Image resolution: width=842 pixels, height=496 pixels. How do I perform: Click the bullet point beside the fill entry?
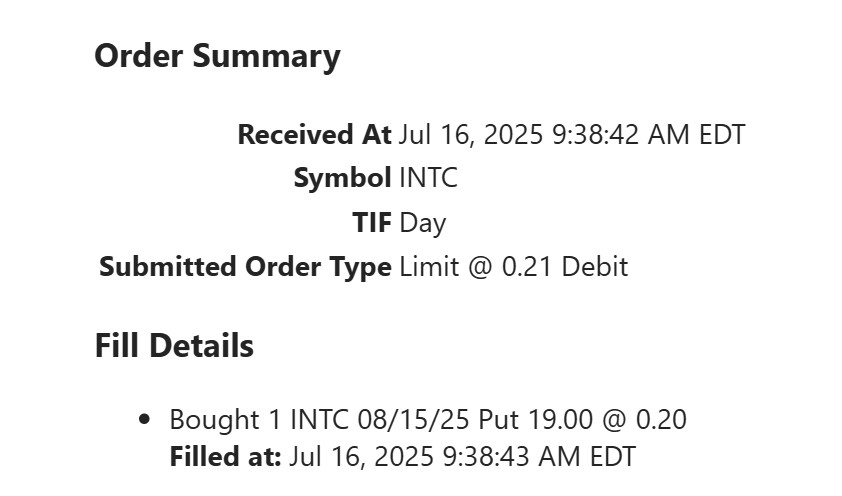(x=145, y=420)
